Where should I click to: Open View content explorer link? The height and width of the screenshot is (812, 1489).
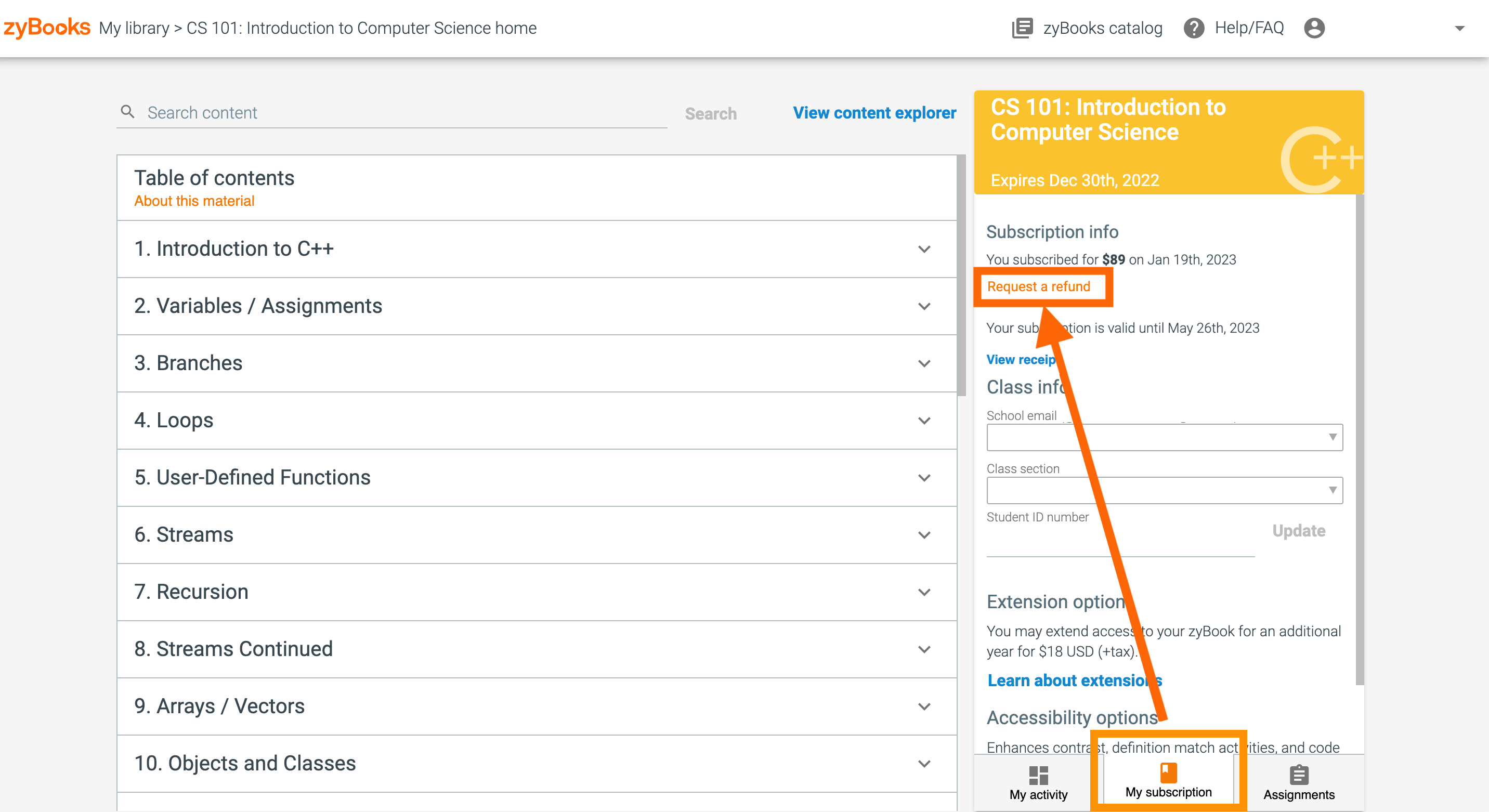(x=874, y=113)
